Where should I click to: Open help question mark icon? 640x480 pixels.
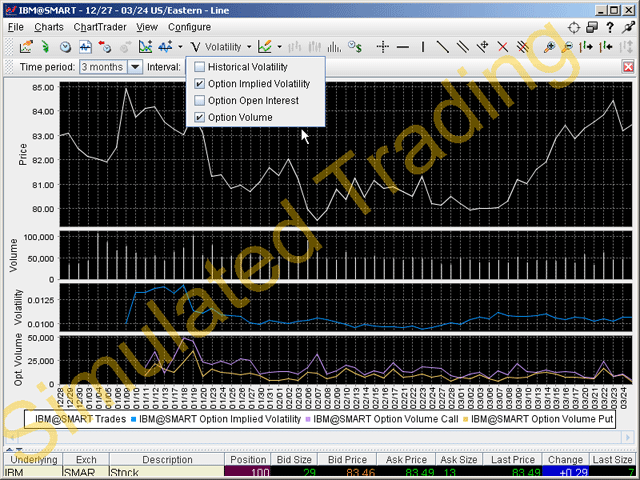(x=610, y=27)
